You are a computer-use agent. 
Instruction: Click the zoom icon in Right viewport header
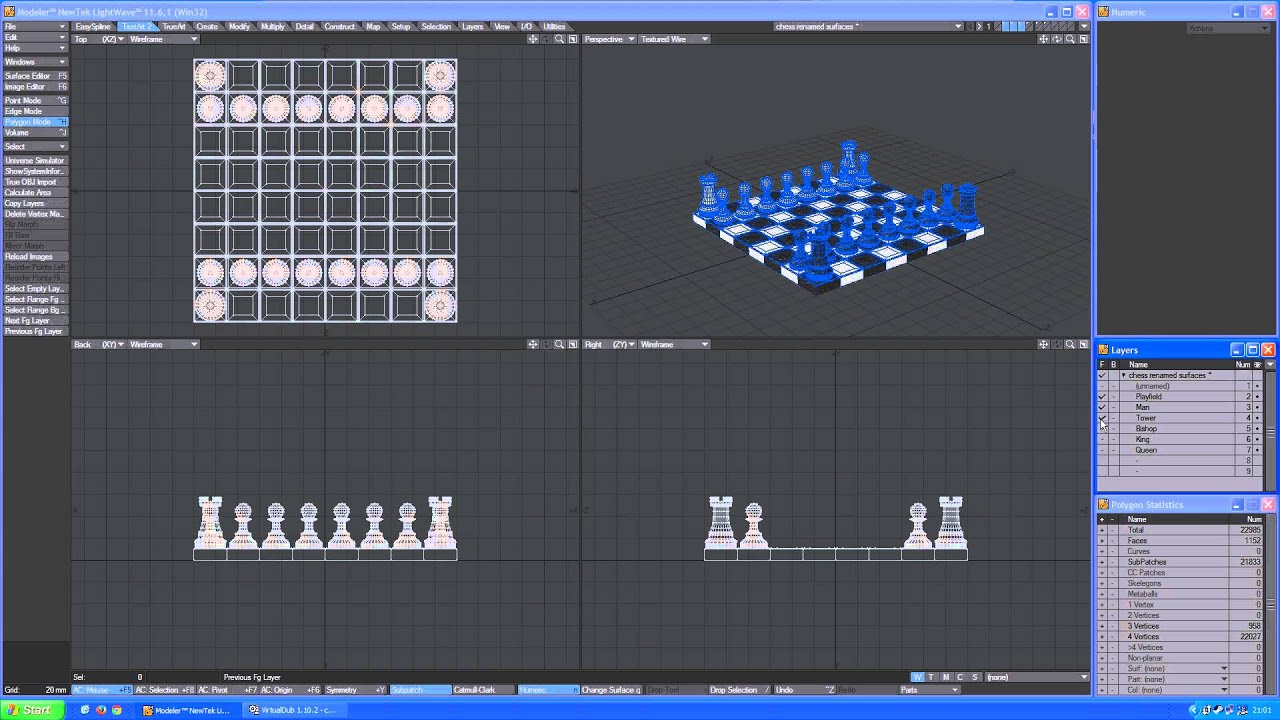tap(1070, 344)
